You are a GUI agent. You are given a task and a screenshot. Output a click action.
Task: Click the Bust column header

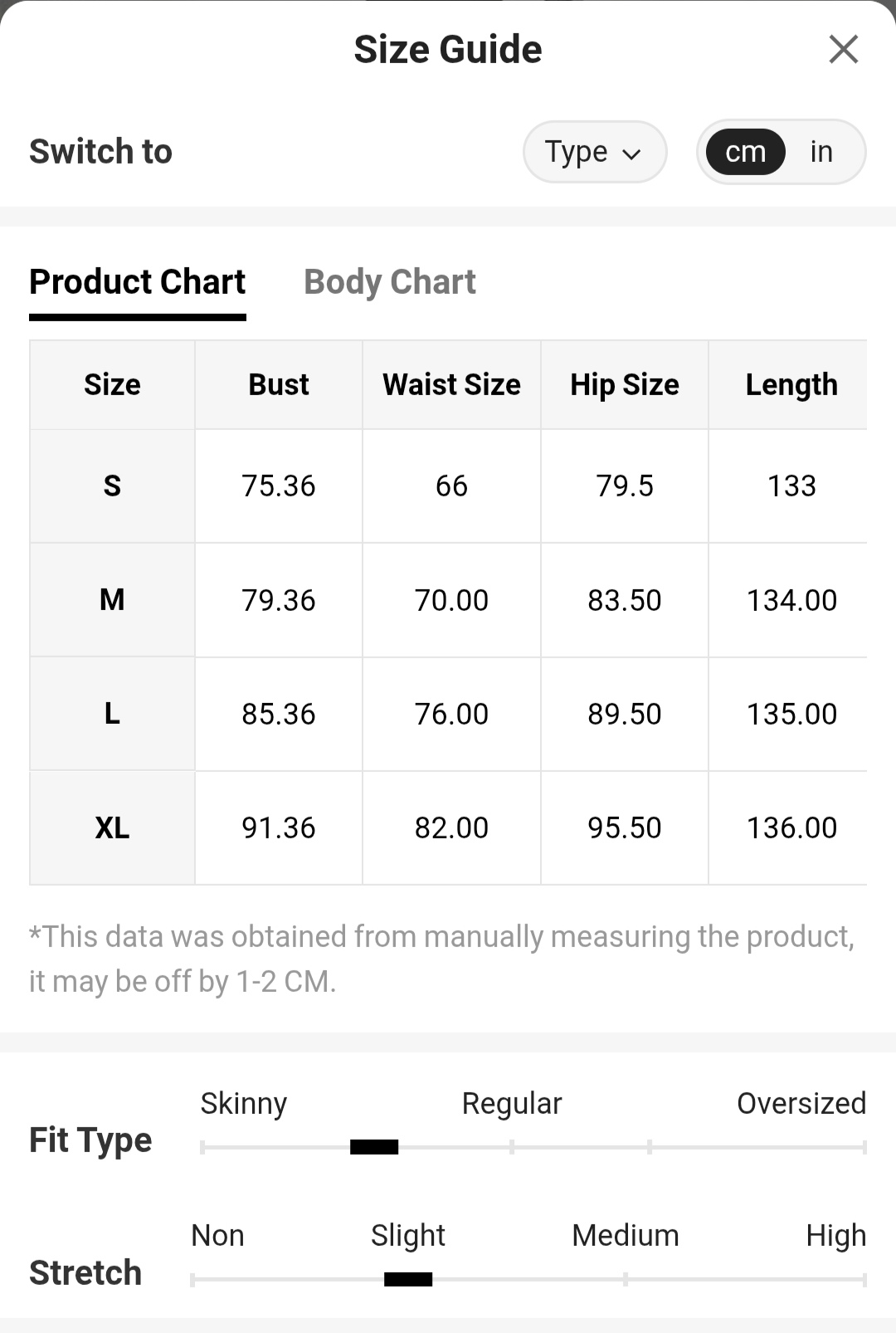pos(279,385)
